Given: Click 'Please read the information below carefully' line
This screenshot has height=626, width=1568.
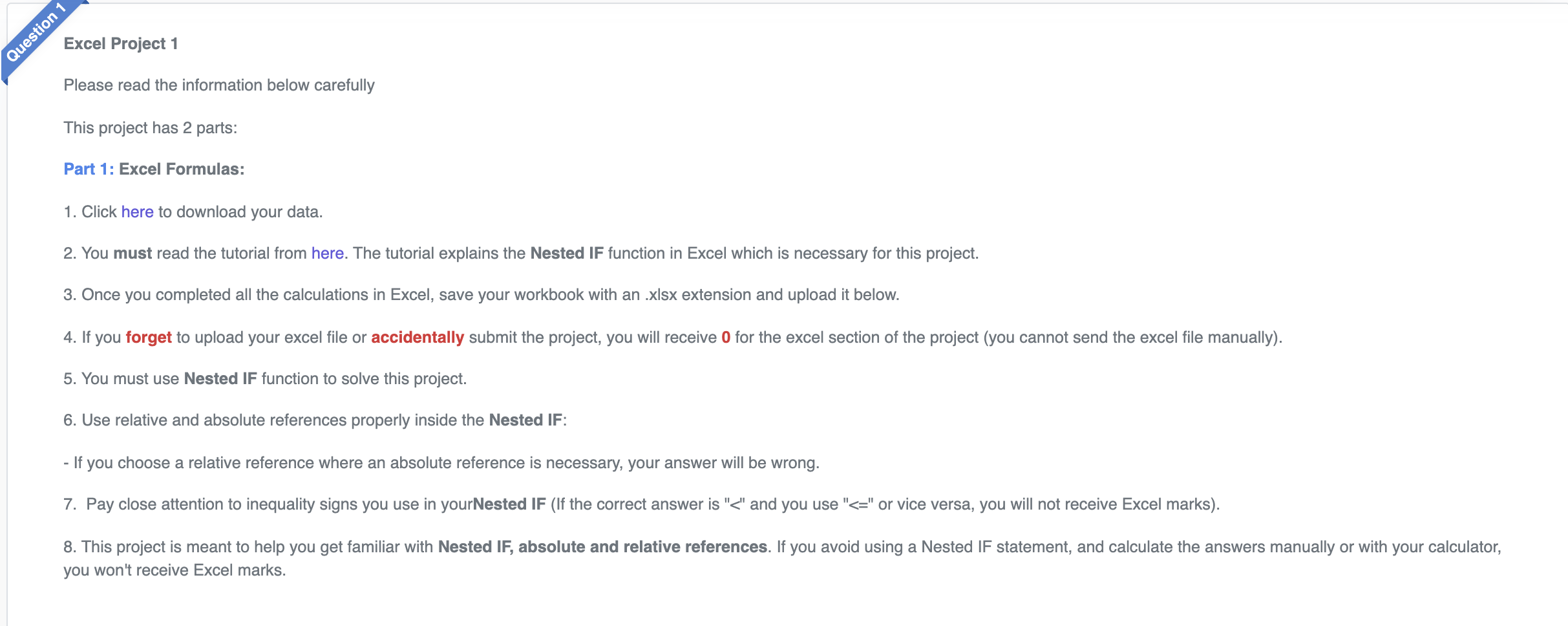Looking at the screenshot, I should click(x=219, y=85).
